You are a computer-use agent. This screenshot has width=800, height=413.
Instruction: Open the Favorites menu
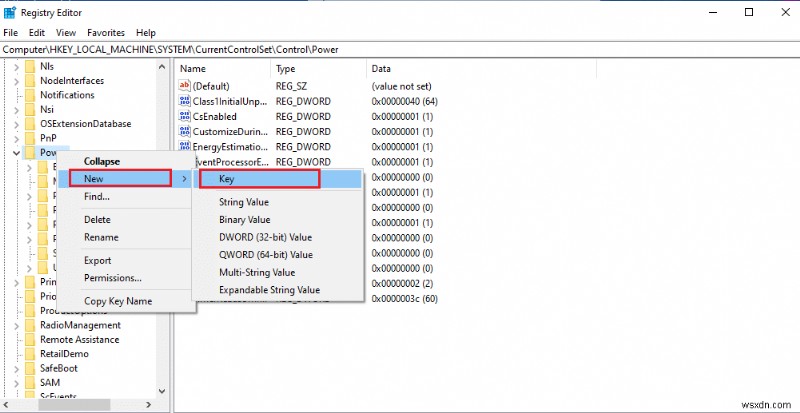tap(106, 33)
